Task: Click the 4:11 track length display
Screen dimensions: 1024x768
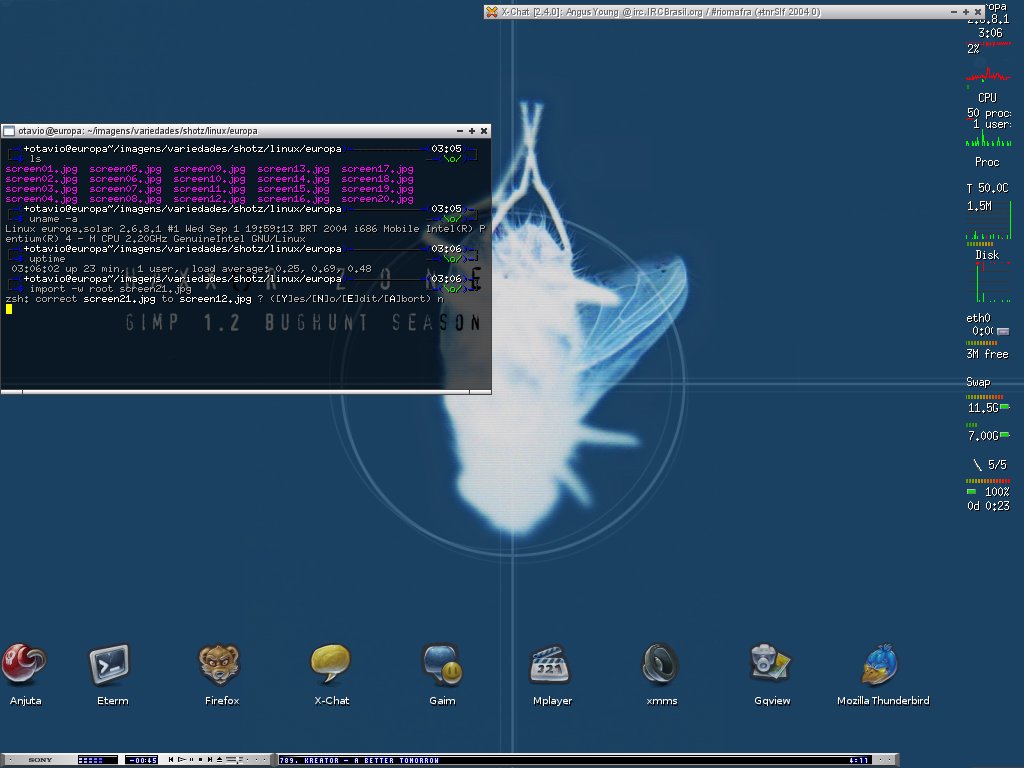Action: tap(859, 760)
